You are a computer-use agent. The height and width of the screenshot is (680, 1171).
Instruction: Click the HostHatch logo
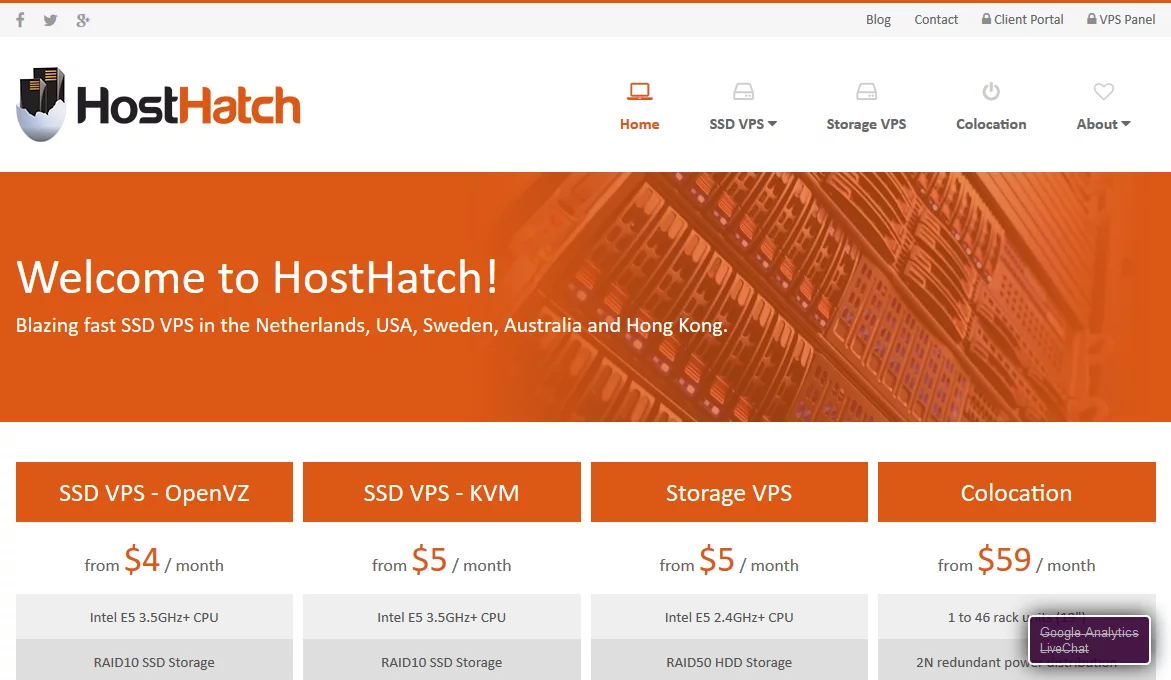pos(158,105)
